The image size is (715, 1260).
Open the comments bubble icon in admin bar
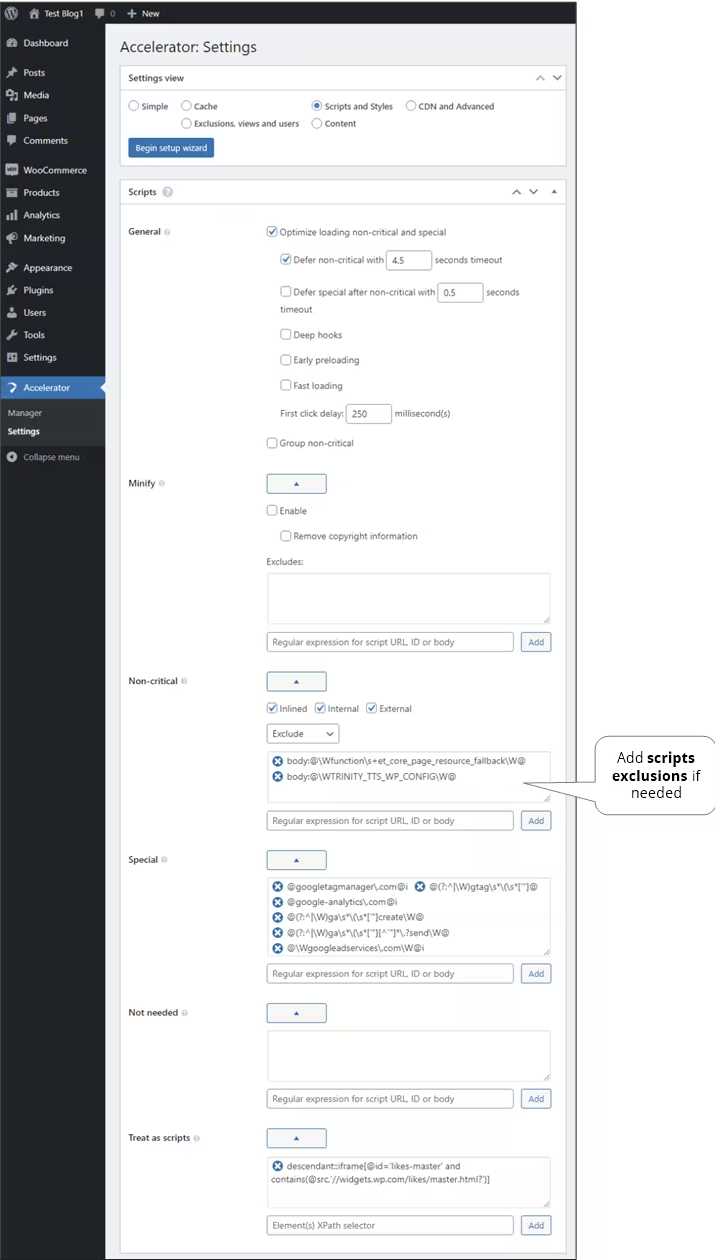99,13
